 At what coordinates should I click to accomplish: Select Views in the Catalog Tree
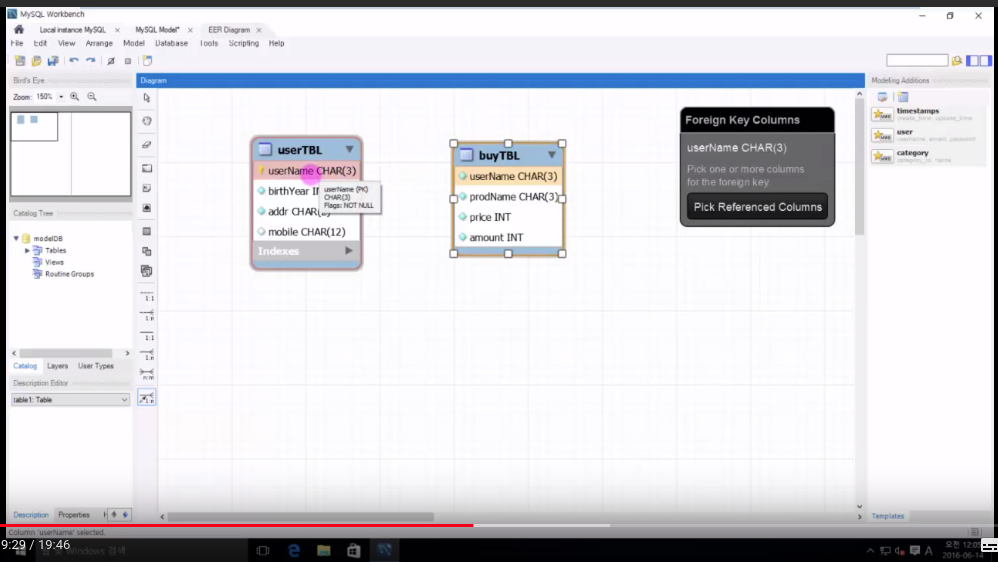coord(54,262)
